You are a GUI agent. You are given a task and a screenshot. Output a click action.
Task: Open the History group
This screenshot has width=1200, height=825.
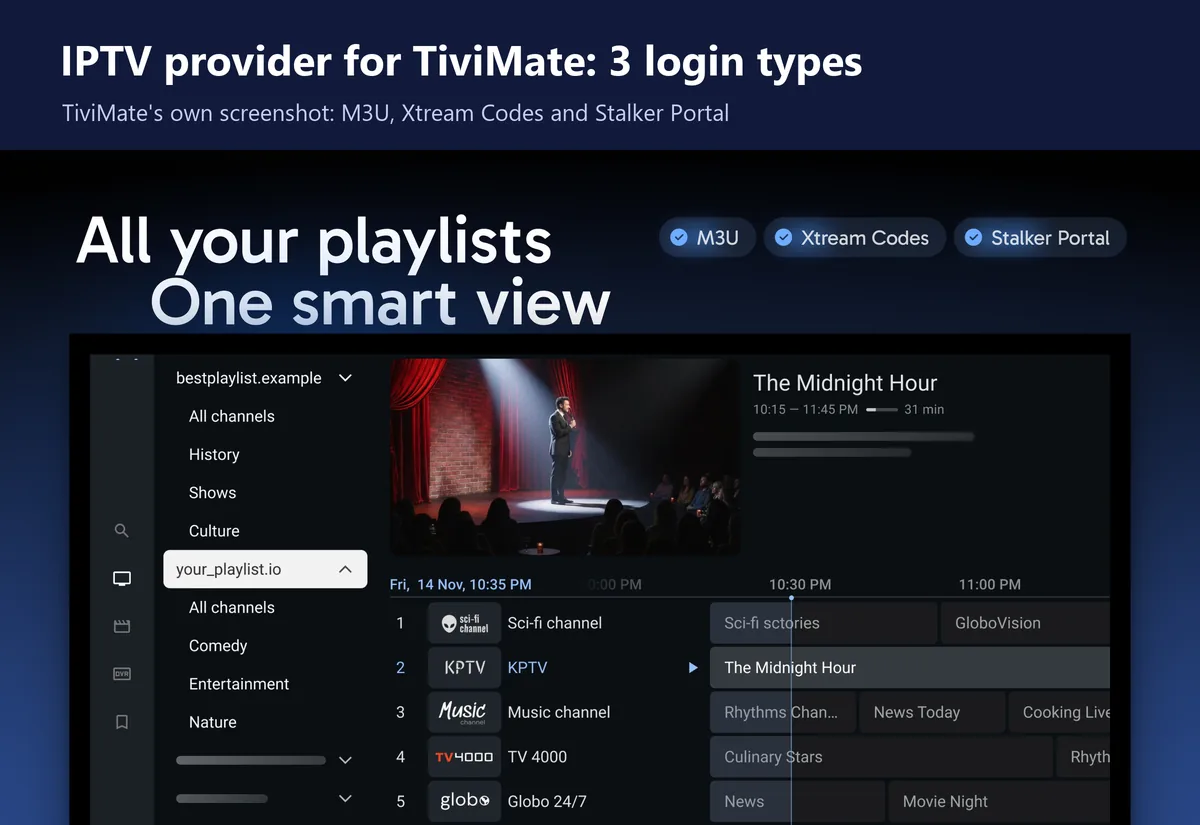(x=214, y=454)
